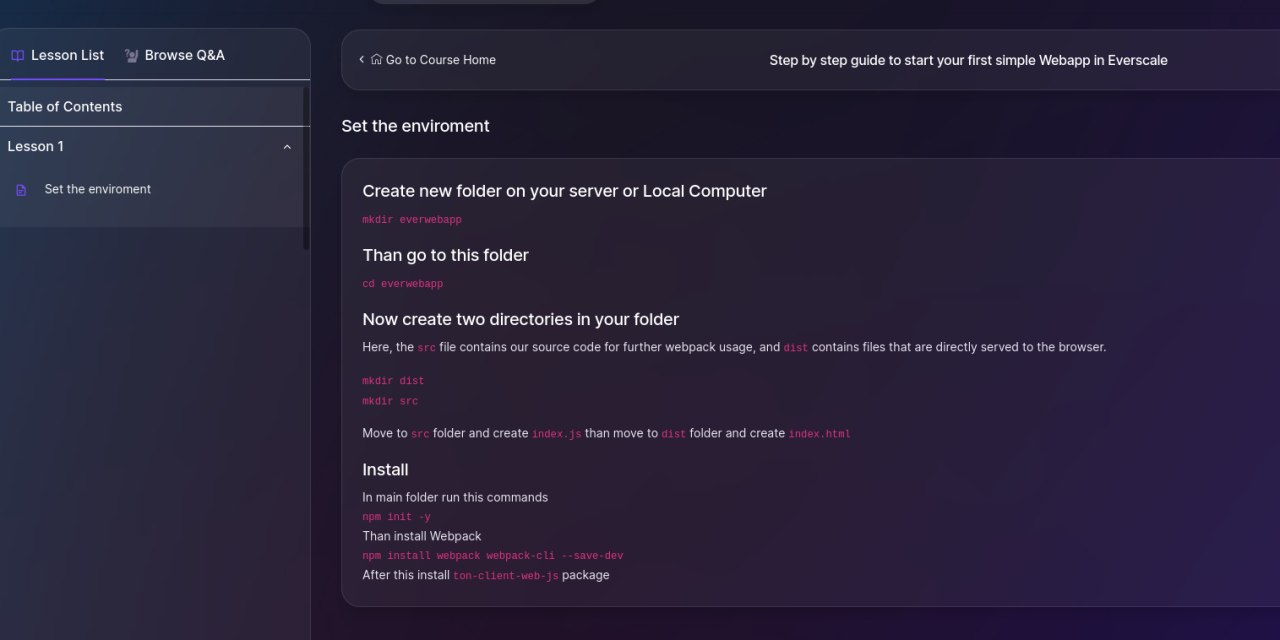Click the Table of Contents heading
Viewport: 1280px width, 640px height.
coord(65,107)
